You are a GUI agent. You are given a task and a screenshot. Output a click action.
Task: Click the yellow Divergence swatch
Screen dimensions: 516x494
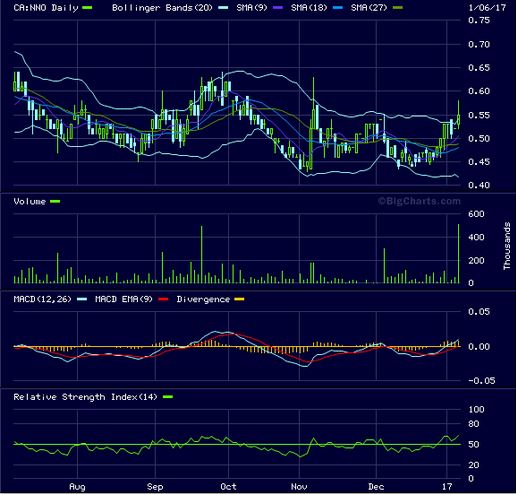coord(239,299)
